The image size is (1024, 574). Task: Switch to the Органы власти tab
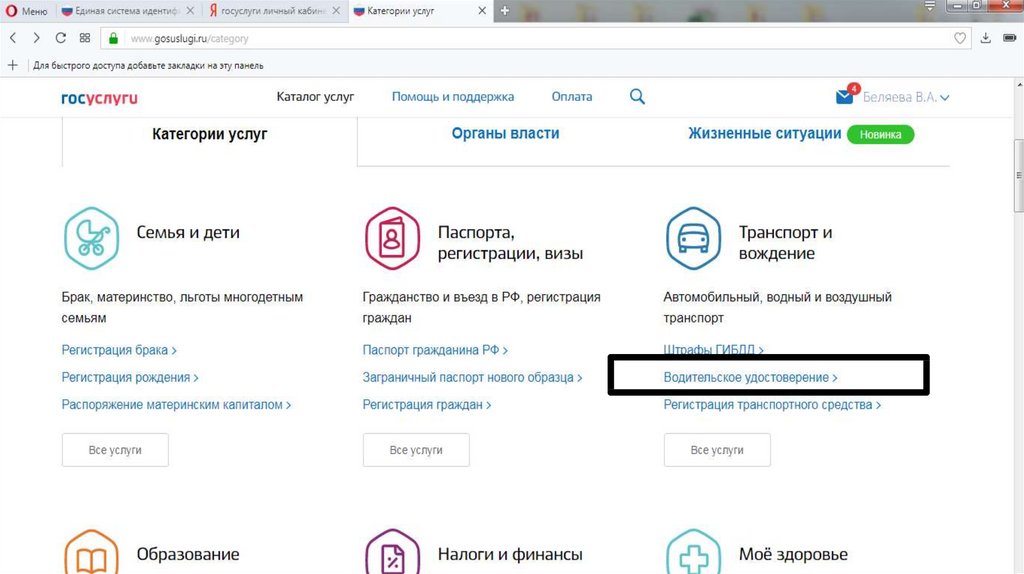click(x=505, y=133)
